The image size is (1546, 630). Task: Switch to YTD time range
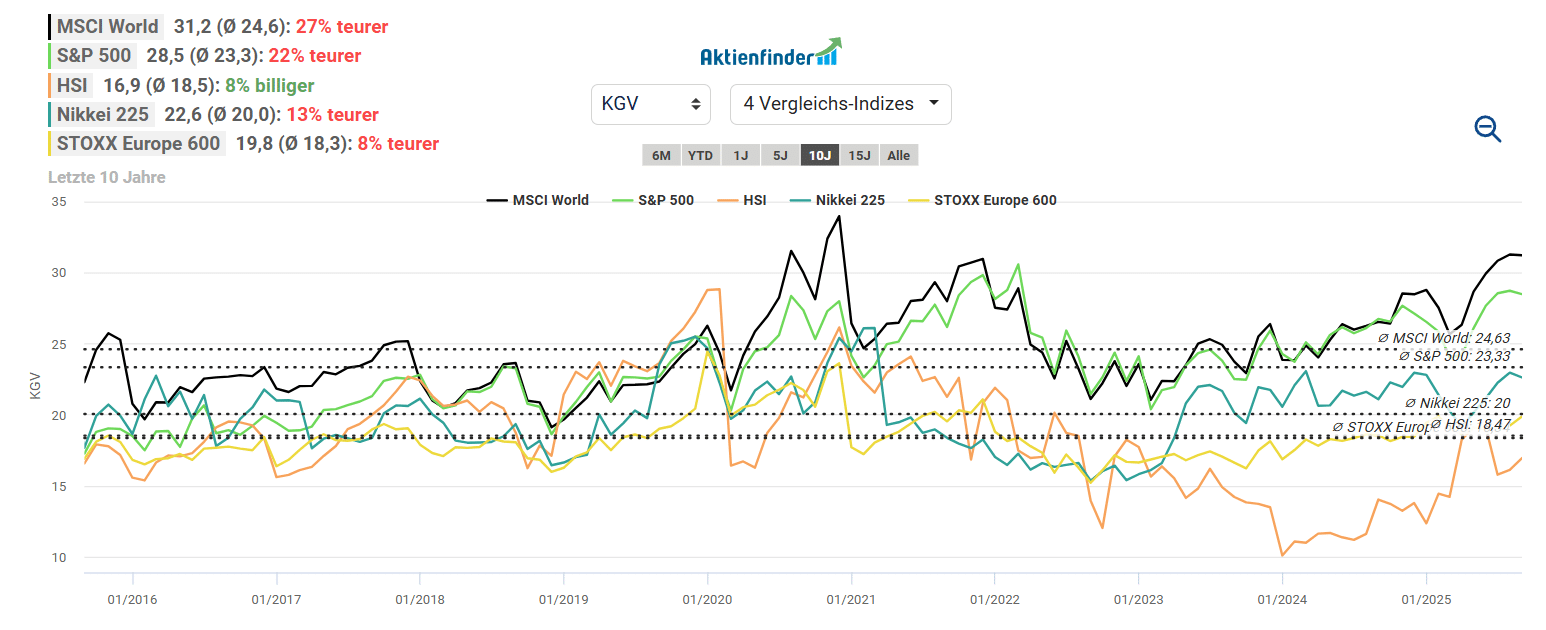(701, 155)
